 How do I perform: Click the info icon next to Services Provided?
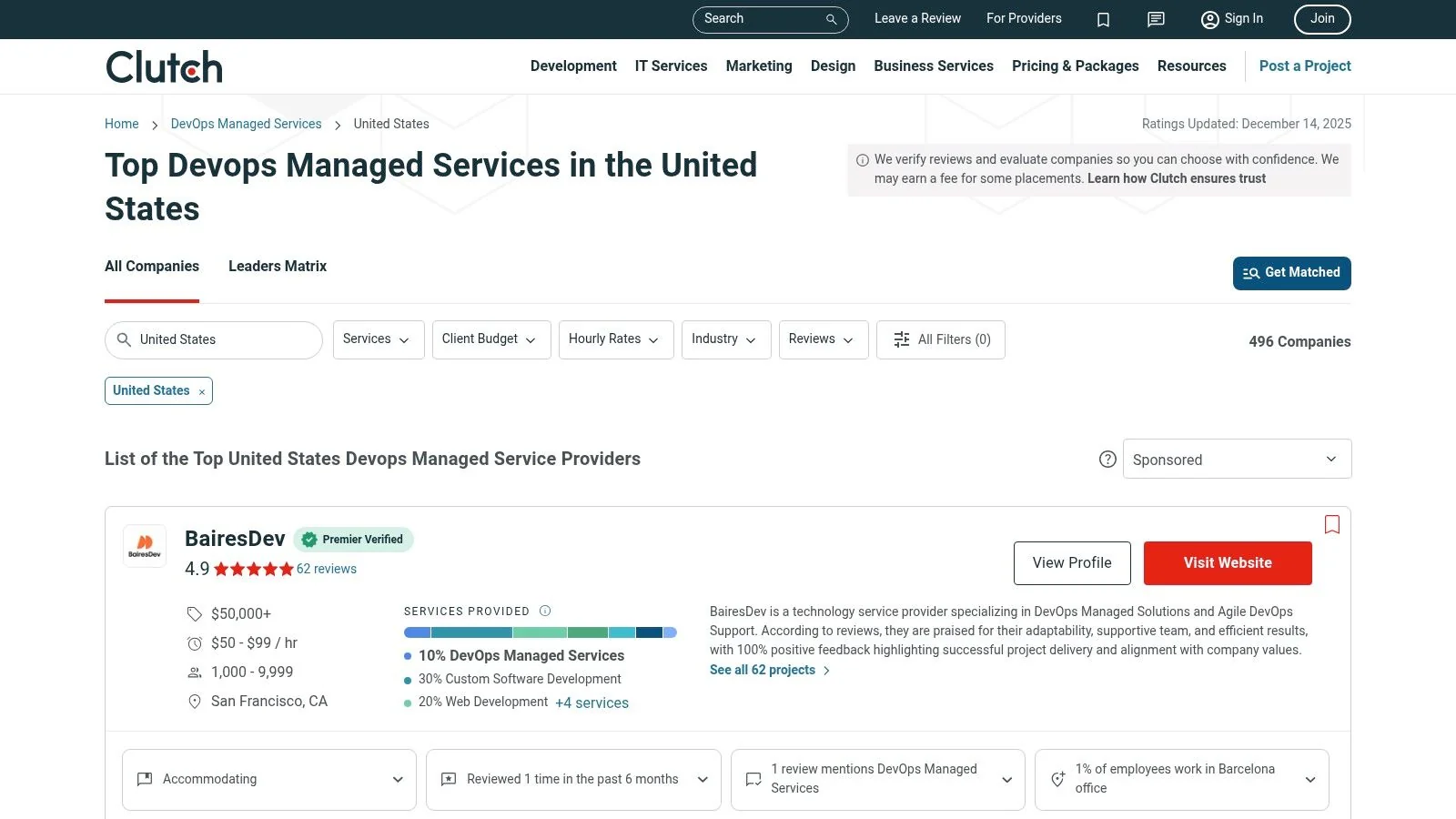click(545, 611)
